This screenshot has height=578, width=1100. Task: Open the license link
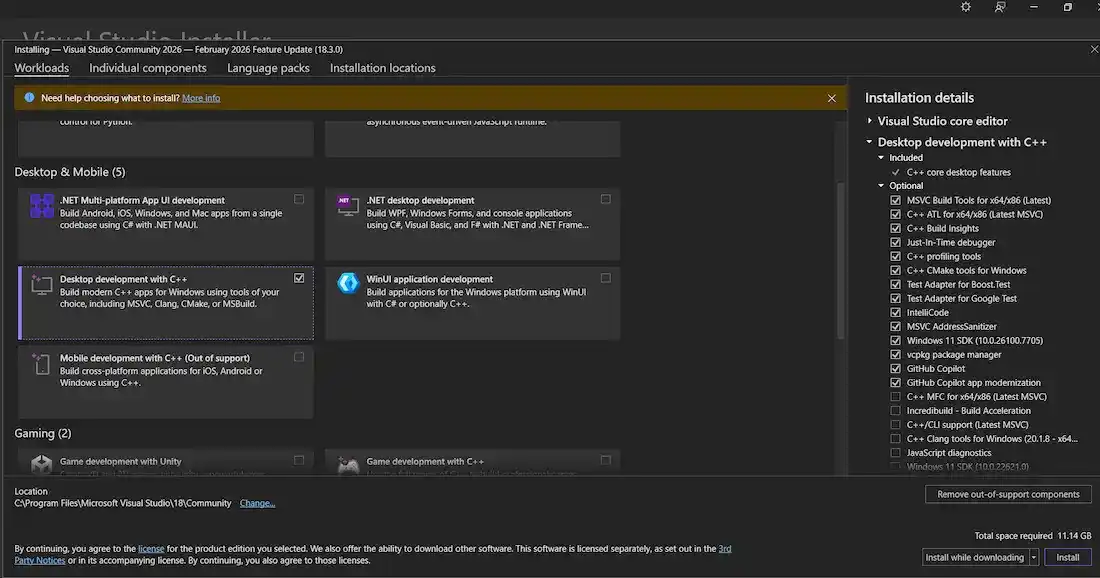(151, 549)
